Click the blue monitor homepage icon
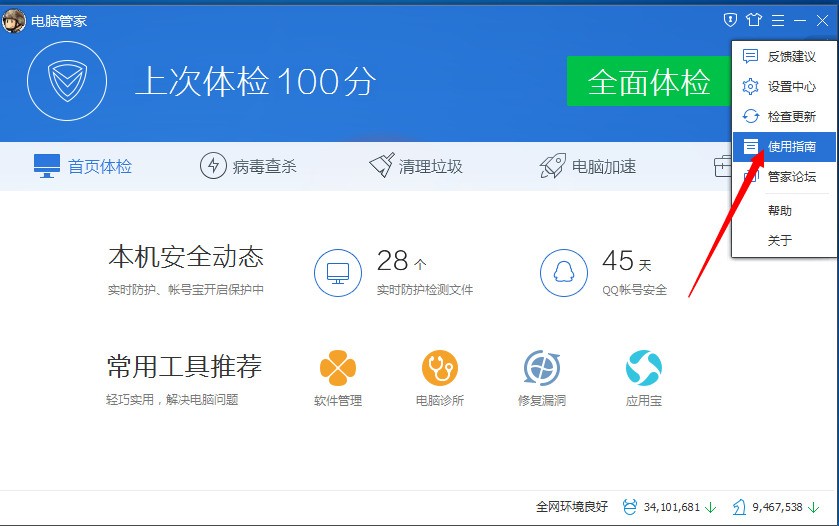Screen dimensions: 839x526 pyautogui.click(x=47, y=166)
